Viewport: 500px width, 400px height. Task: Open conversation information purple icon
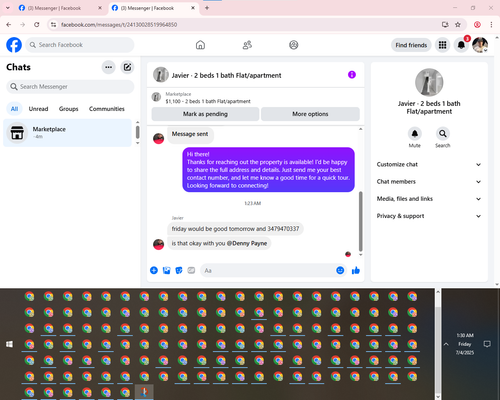(x=352, y=75)
